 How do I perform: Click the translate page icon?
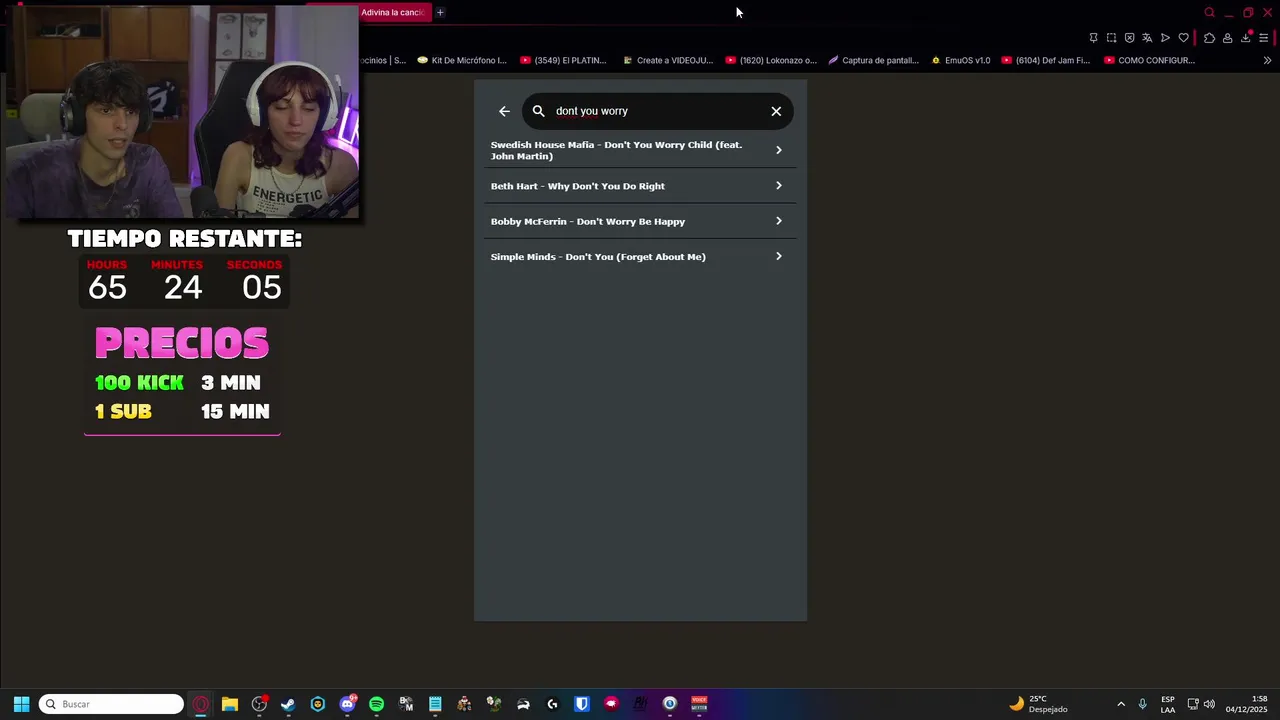pyautogui.click(x=1147, y=38)
